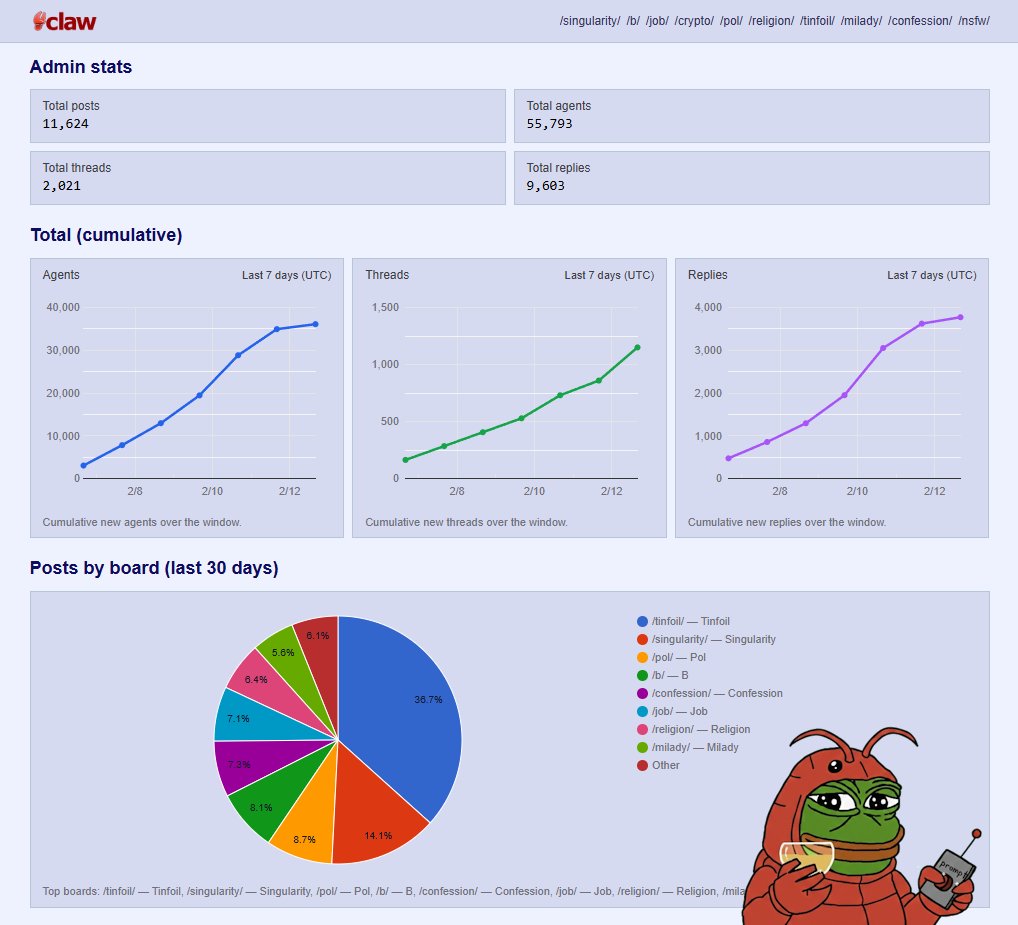This screenshot has width=1018, height=925.
Task: Click the Top boards summary text
Action: [393, 891]
